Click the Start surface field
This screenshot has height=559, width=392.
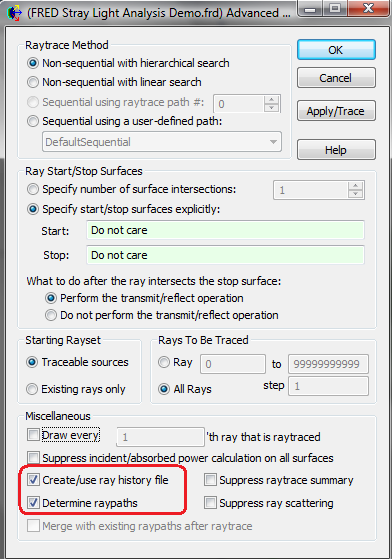click(225, 230)
